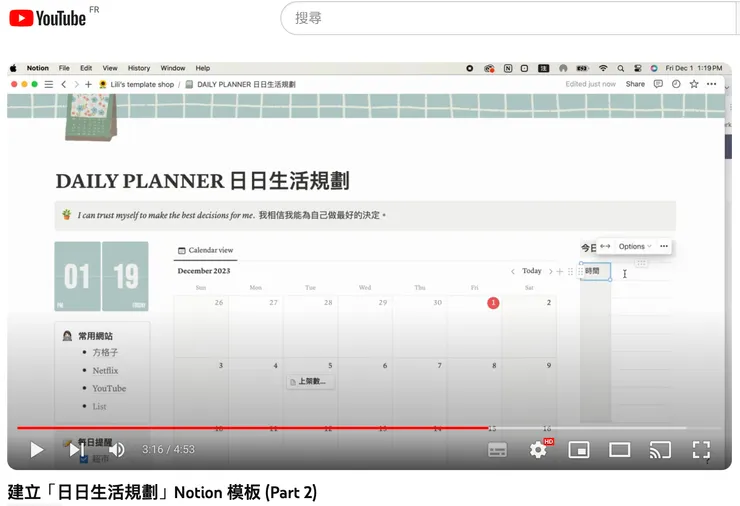
Task: Open the History menu
Action: pyautogui.click(x=139, y=68)
